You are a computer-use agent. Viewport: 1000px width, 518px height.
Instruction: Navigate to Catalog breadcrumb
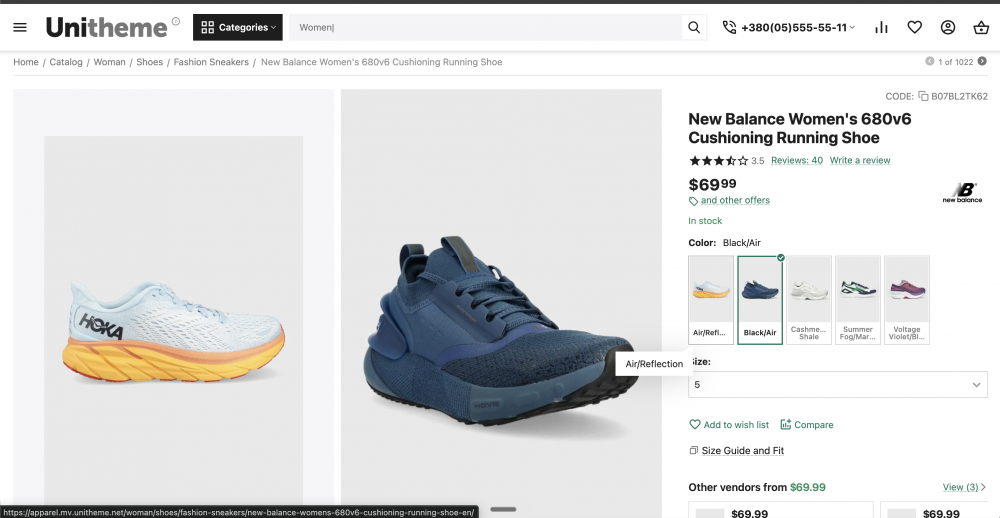tap(66, 62)
